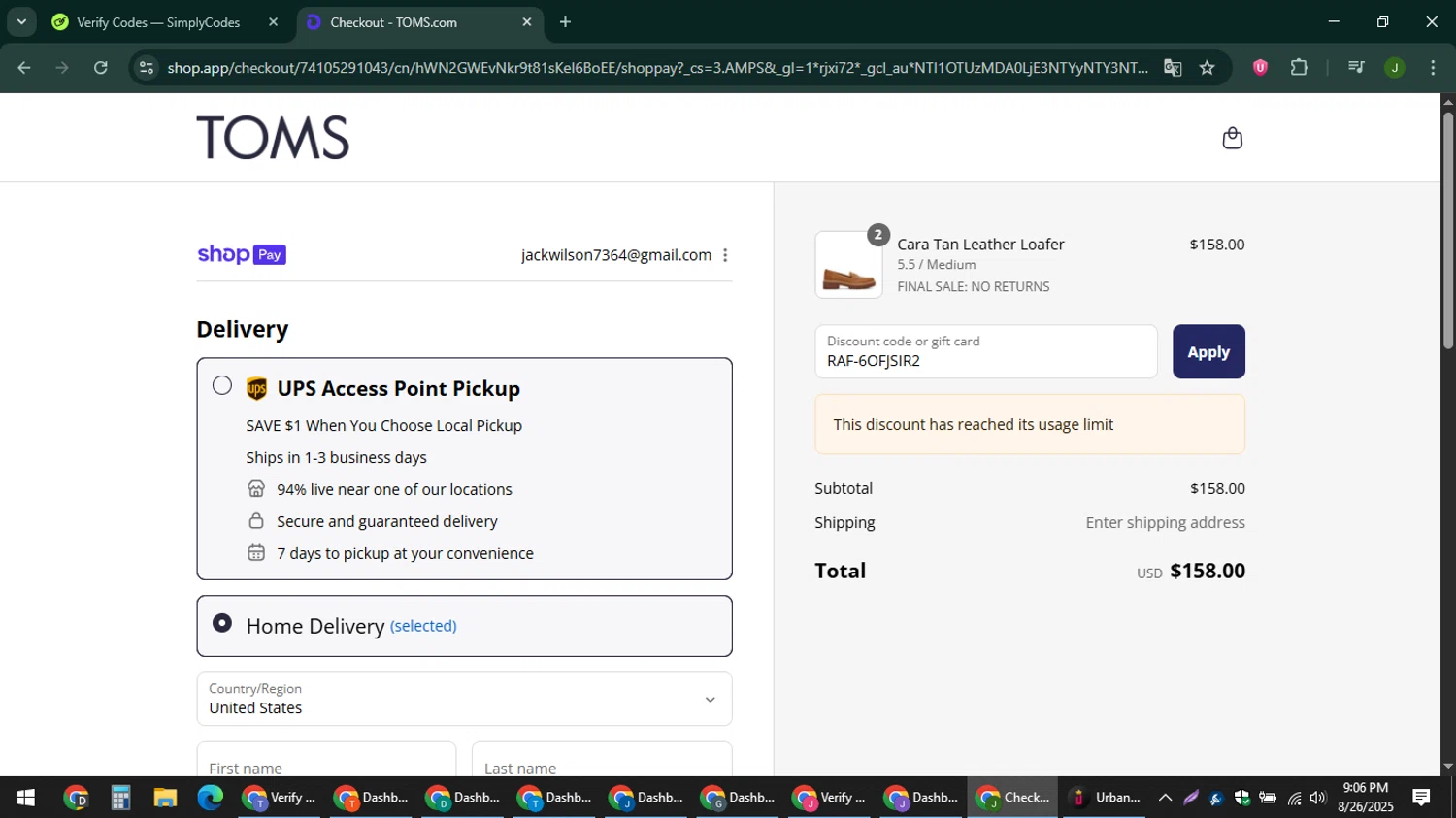The height and width of the screenshot is (818, 1456).
Task: Open the shopping bag cart icon
Action: [1232, 138]
